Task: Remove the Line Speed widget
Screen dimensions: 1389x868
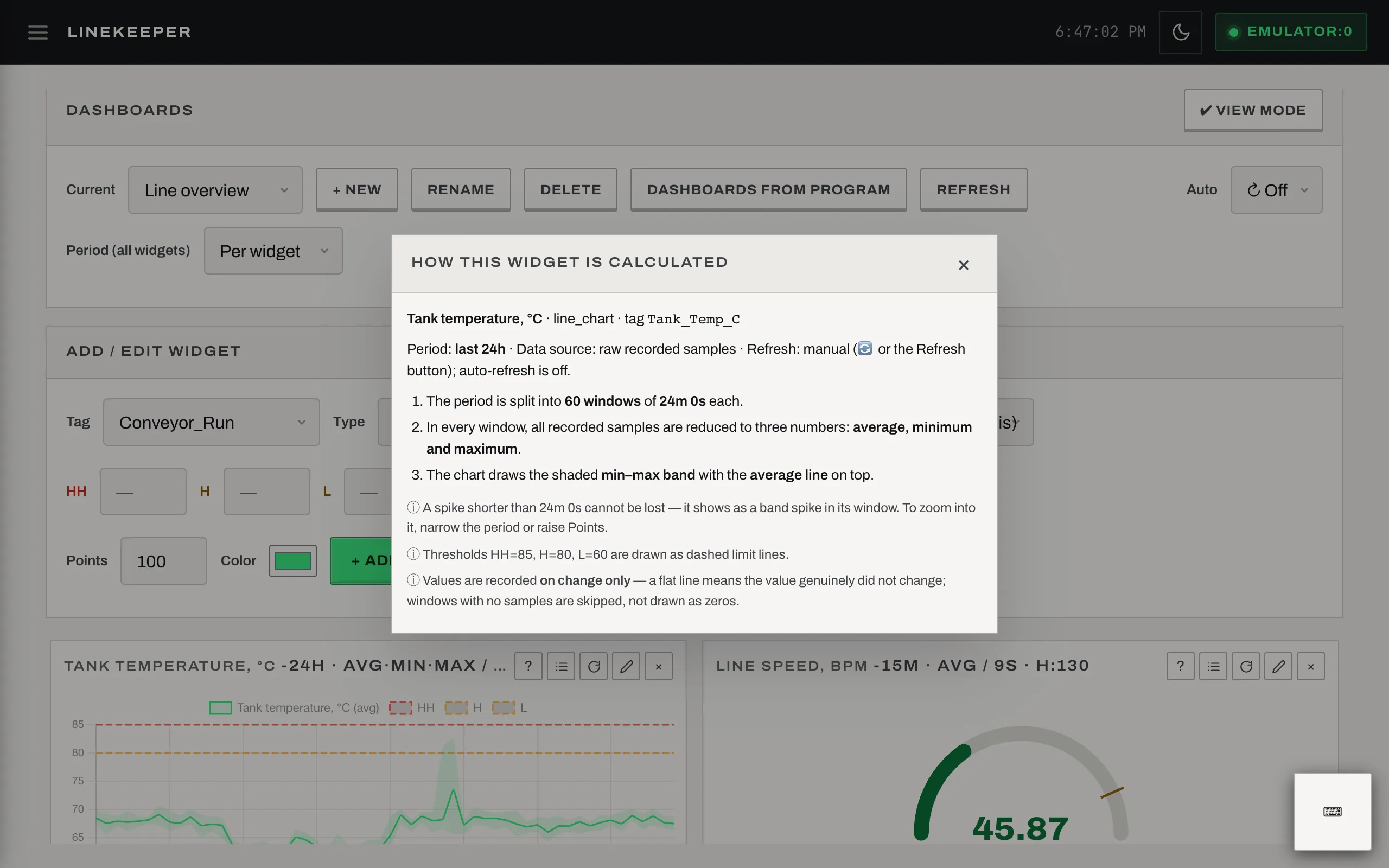Action: 1310,667
